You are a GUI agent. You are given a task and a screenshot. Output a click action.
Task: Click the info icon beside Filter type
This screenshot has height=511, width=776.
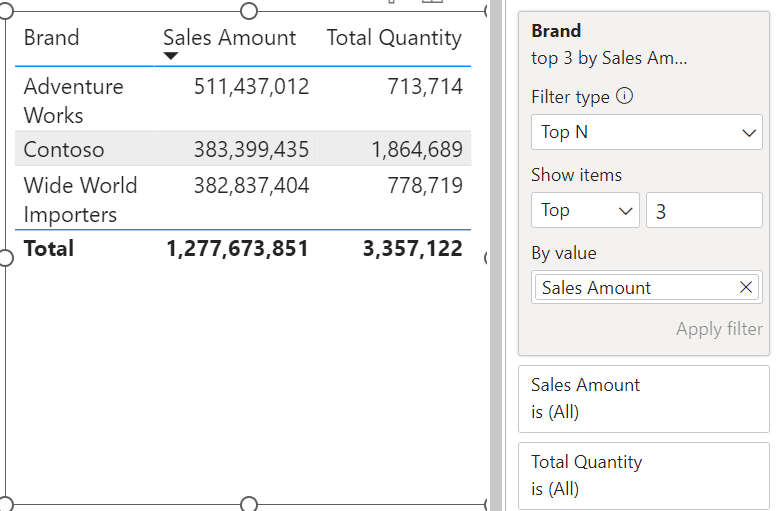[625, 97]
